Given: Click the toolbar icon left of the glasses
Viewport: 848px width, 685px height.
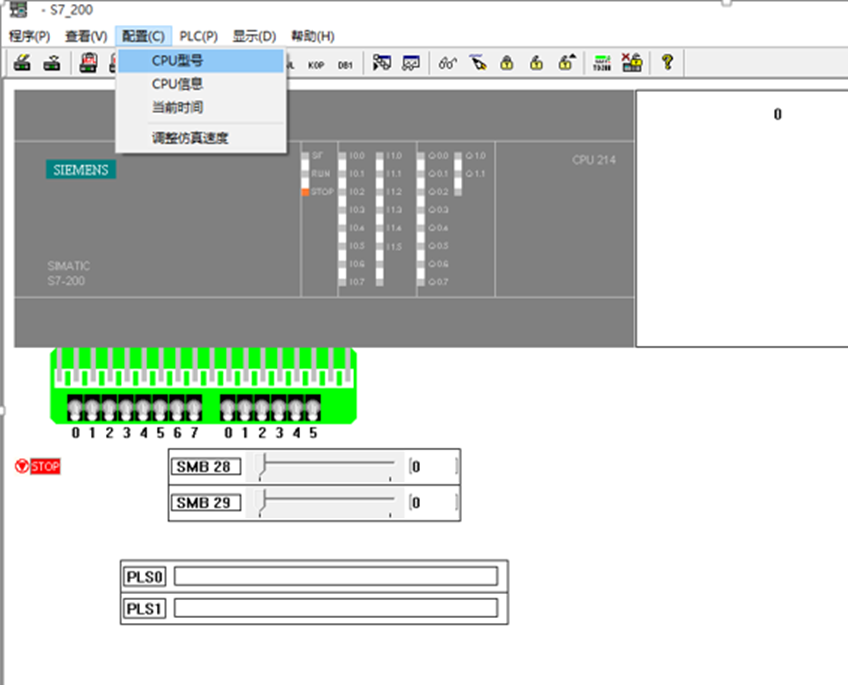Looking at the screenshot, I should [411, 63].
